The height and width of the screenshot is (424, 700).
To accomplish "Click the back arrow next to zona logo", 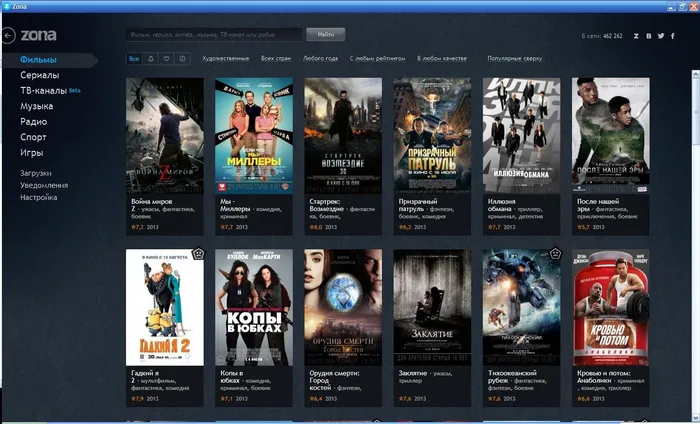I will pos(8,35).
